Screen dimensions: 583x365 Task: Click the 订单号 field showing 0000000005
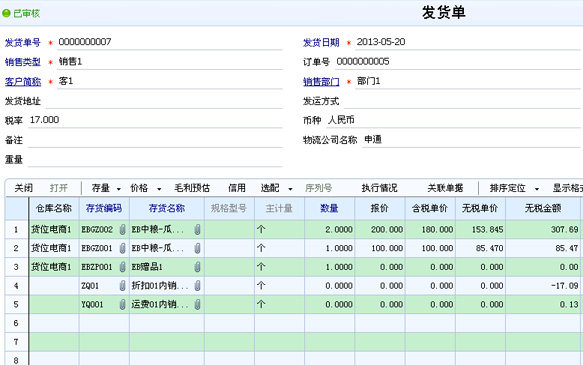point(457,62)
